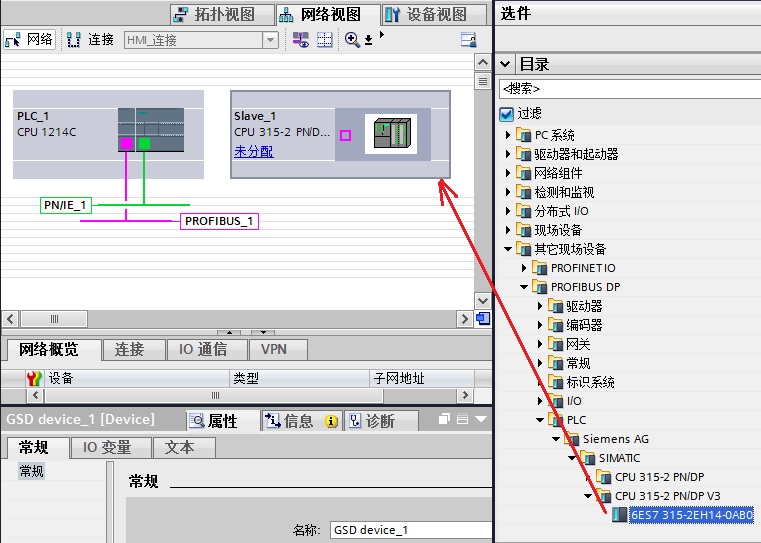Activate the 网络 networking mode button
Image resolution: width=761 pixels, height=543 pixels.
[x=29, y=39]
